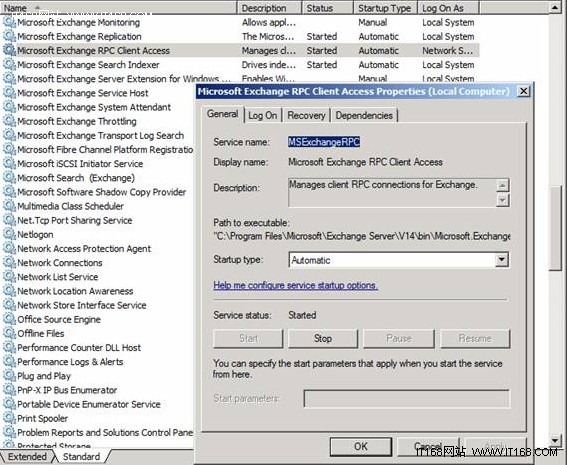Sort services by Name column
Screen dimensions: 567x465
point(119,8)
